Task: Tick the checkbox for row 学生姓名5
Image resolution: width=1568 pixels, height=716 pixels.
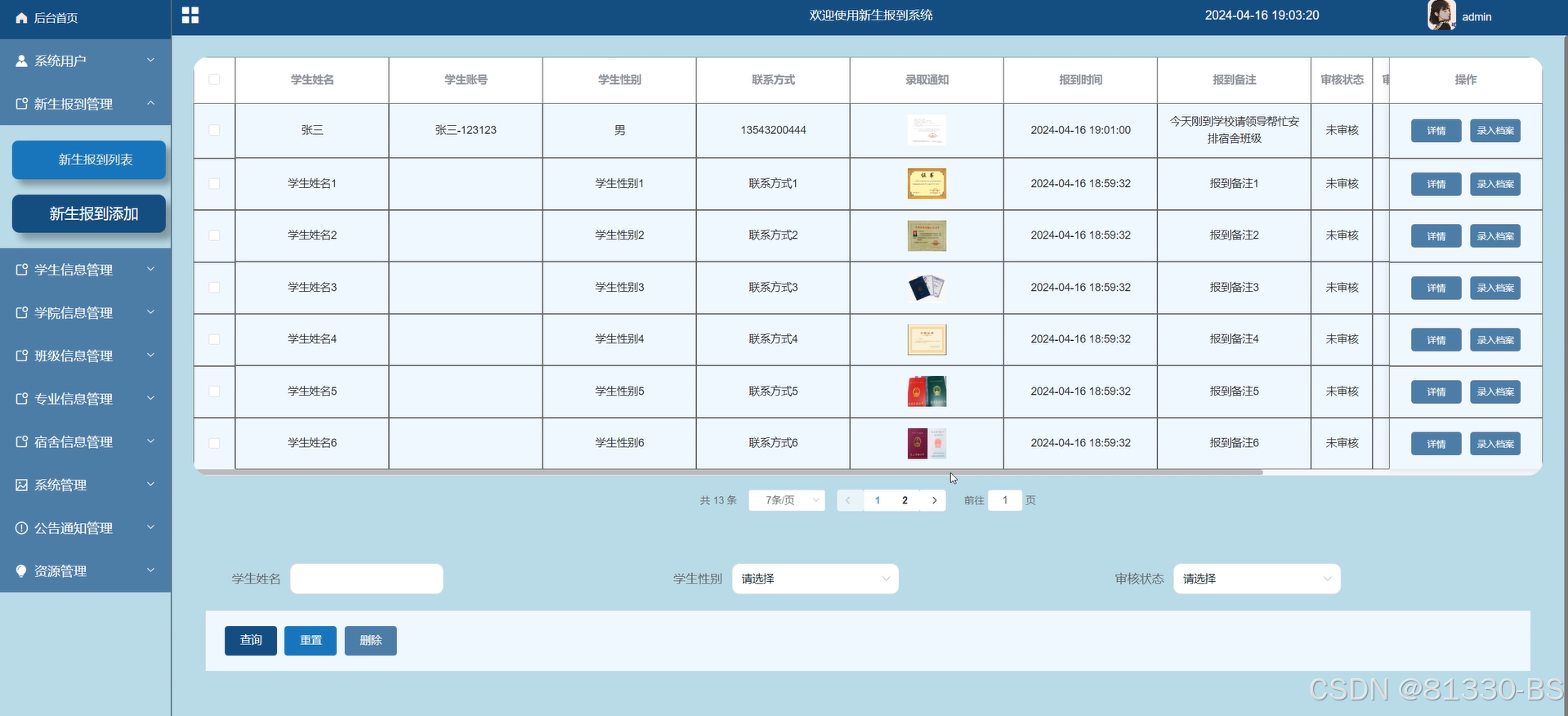Action: (x=214, y=391)
